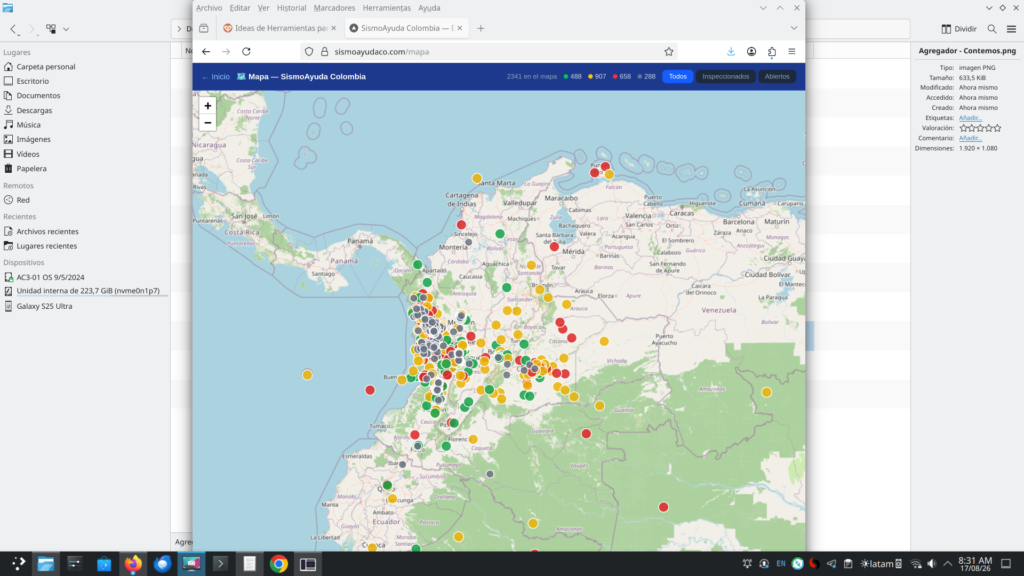Open Papelera in Dolphin sidebar
Image resolution: width=1024 pixels, height=576 pixels.
point(31,168)
